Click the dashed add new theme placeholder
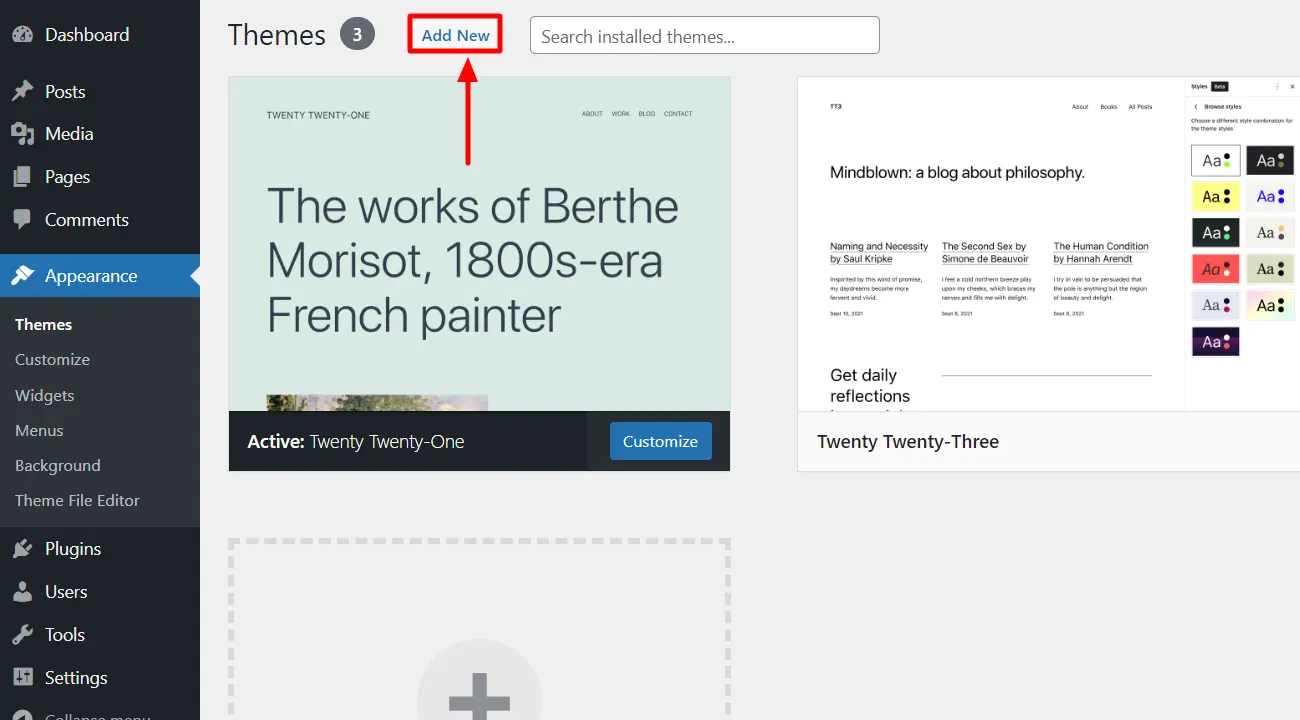 (x=479, y=630)
